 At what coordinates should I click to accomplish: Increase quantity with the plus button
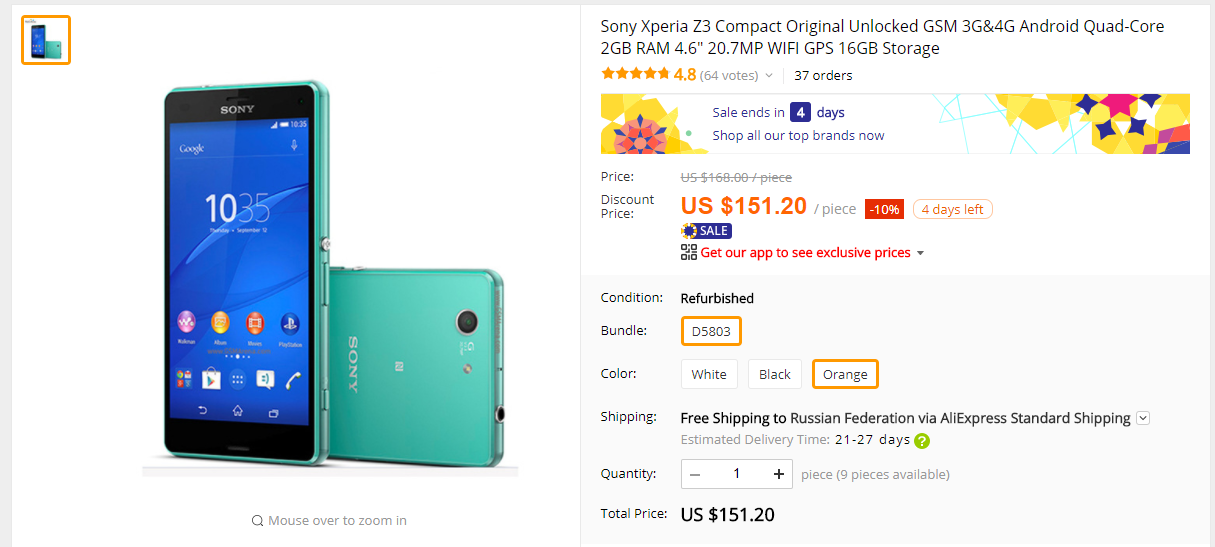pyautogui.click(x=779, y=474)
